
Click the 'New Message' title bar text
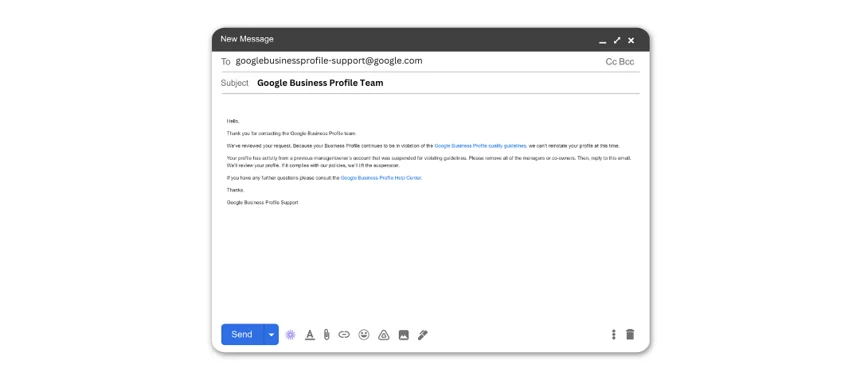point(247,39)
